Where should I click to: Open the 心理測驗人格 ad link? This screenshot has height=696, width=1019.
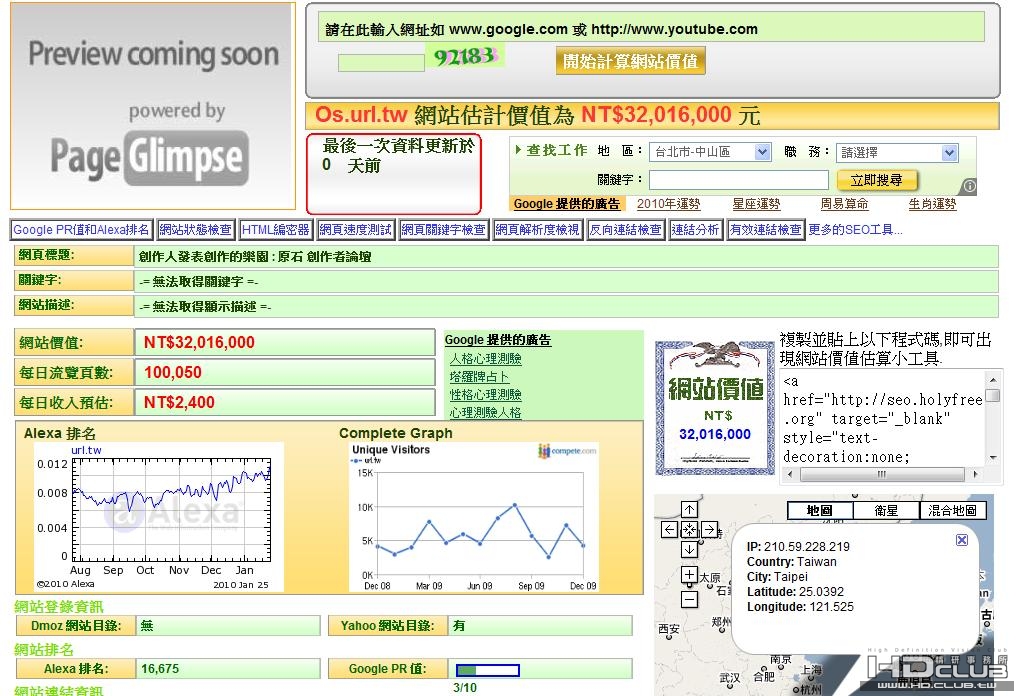pos(485,413)
